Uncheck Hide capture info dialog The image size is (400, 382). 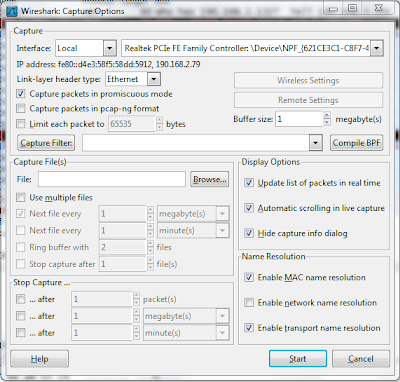[249, 233]
